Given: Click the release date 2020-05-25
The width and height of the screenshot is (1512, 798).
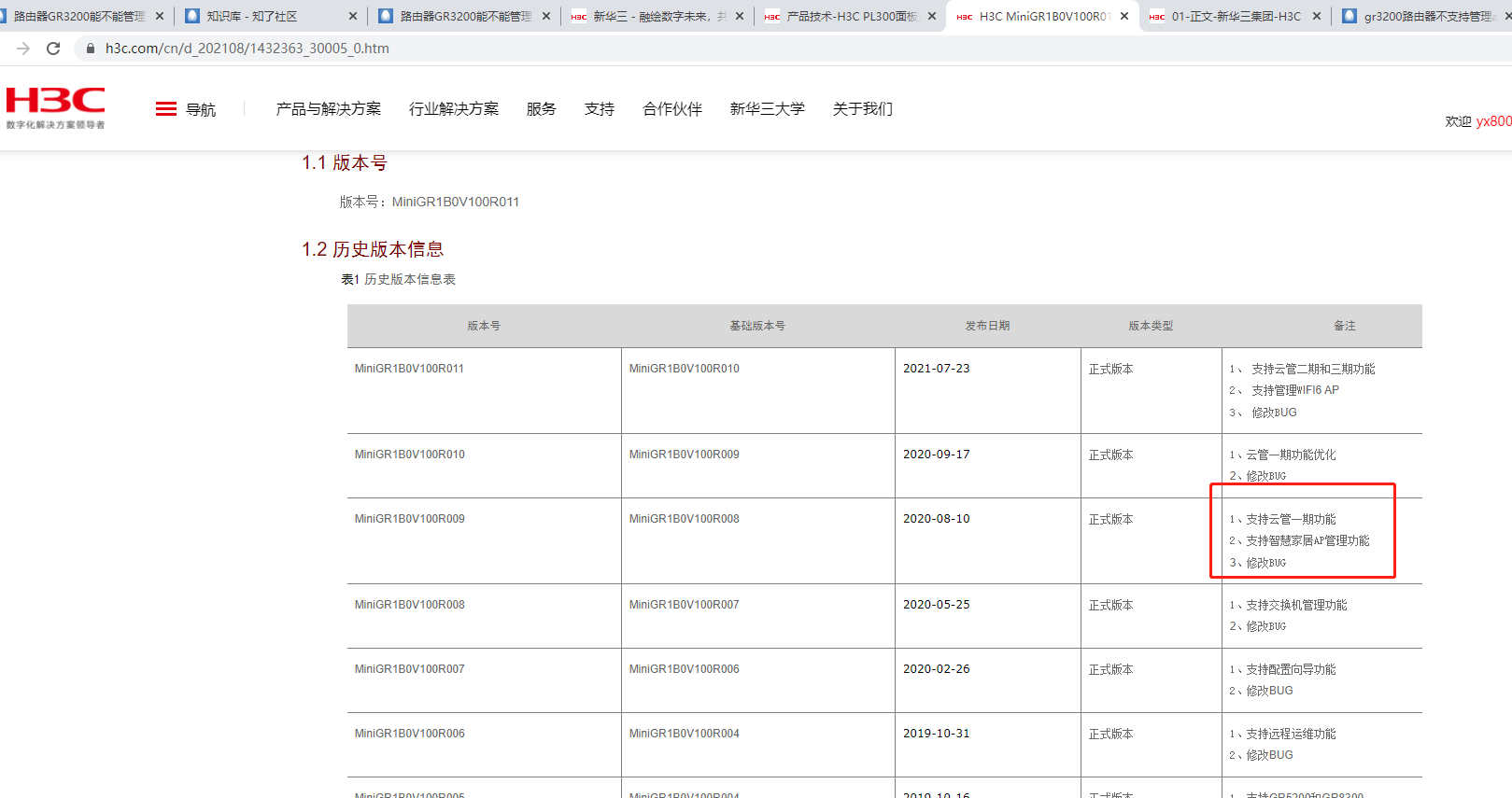Looking at the screenshot, I should (x=937, y=605).
